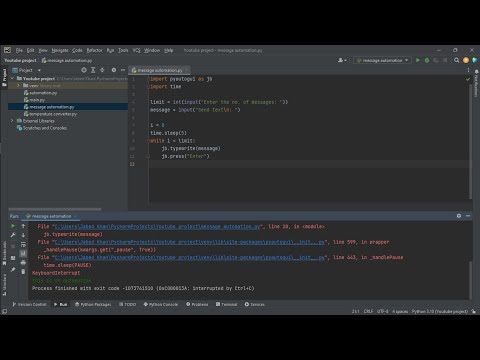Viewport: 480px width, 360px height.
Task: Expand External Libraries node
Action: point(12,121)
